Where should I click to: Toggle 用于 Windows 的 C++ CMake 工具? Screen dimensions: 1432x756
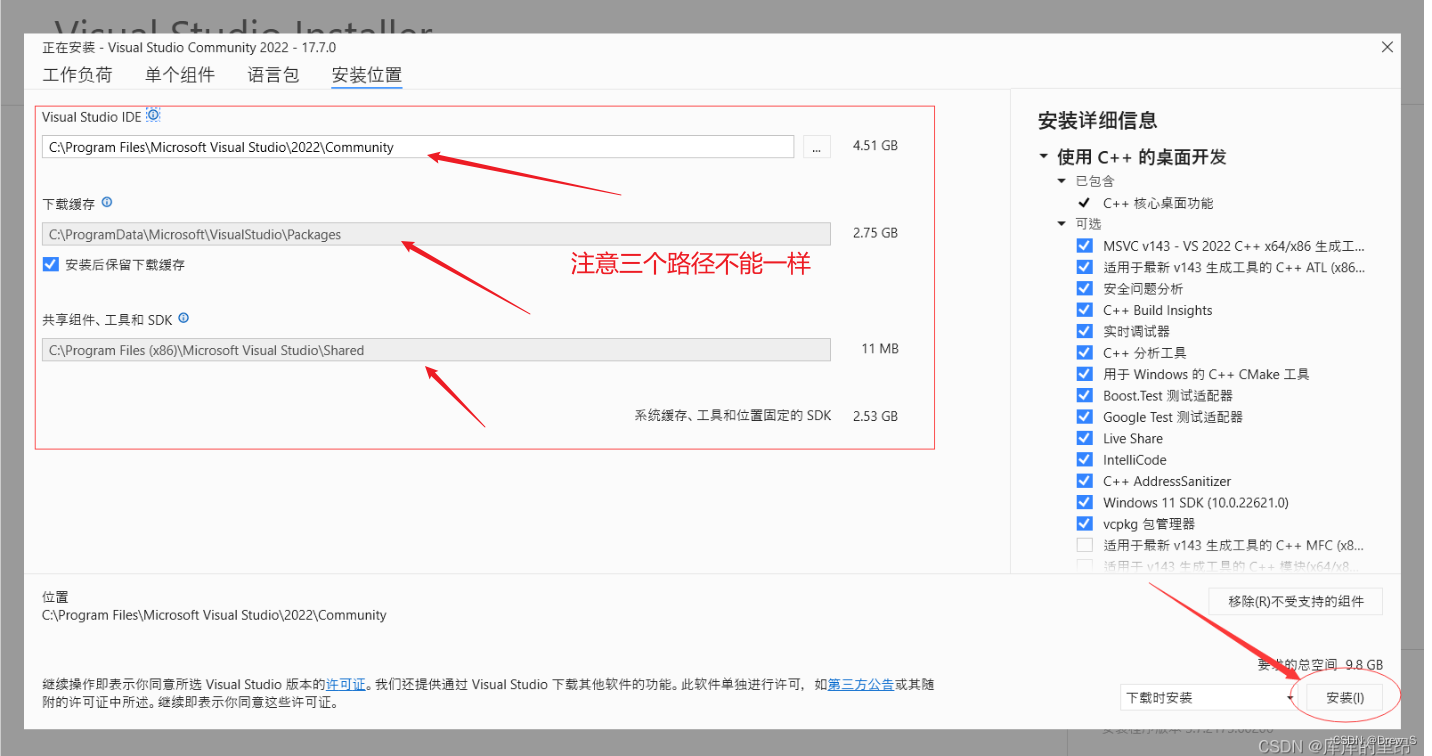(x=1084, y=374)
